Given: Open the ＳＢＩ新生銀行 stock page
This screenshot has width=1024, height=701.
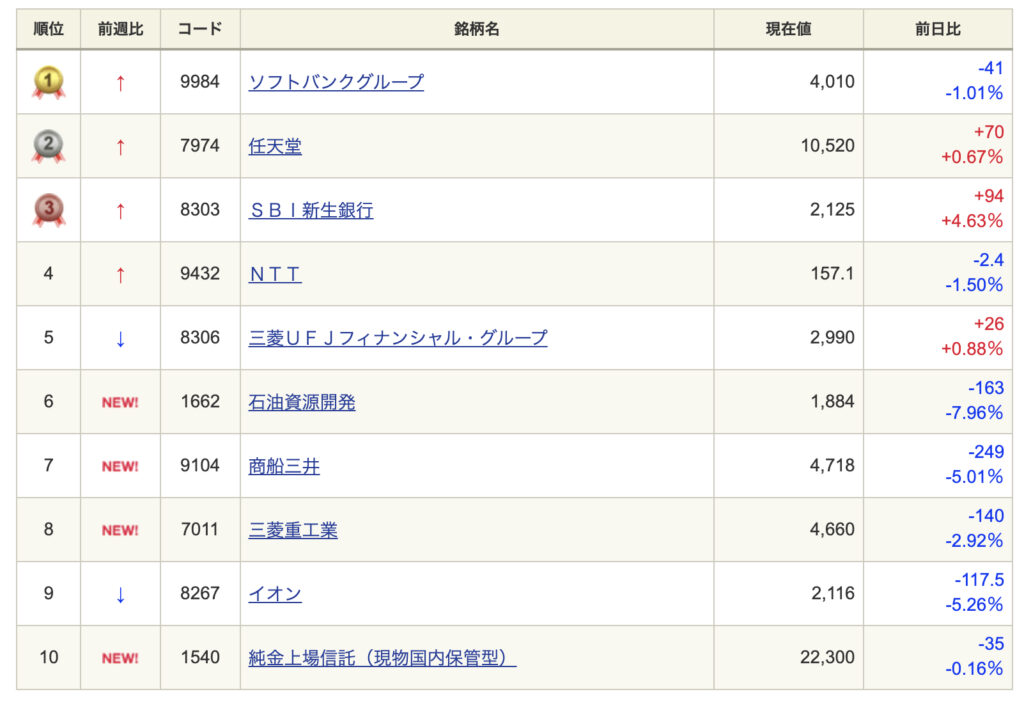Looking at the screenshot, I should (311, 210).
